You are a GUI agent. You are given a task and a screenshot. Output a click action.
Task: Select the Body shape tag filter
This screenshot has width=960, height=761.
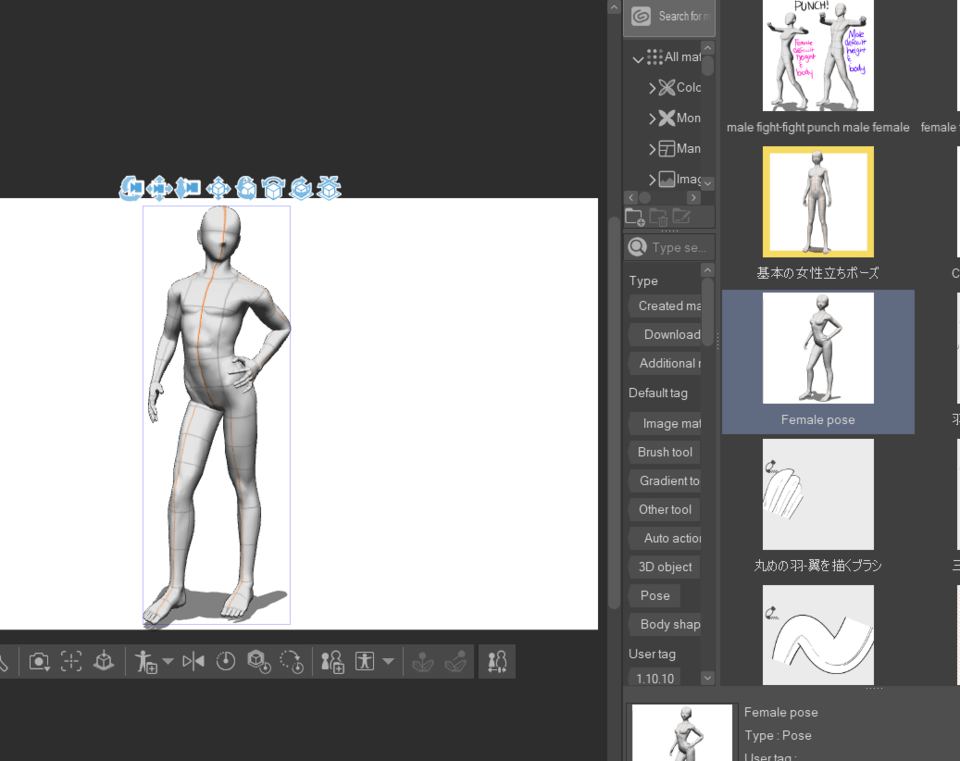click(x=665, y=624)
